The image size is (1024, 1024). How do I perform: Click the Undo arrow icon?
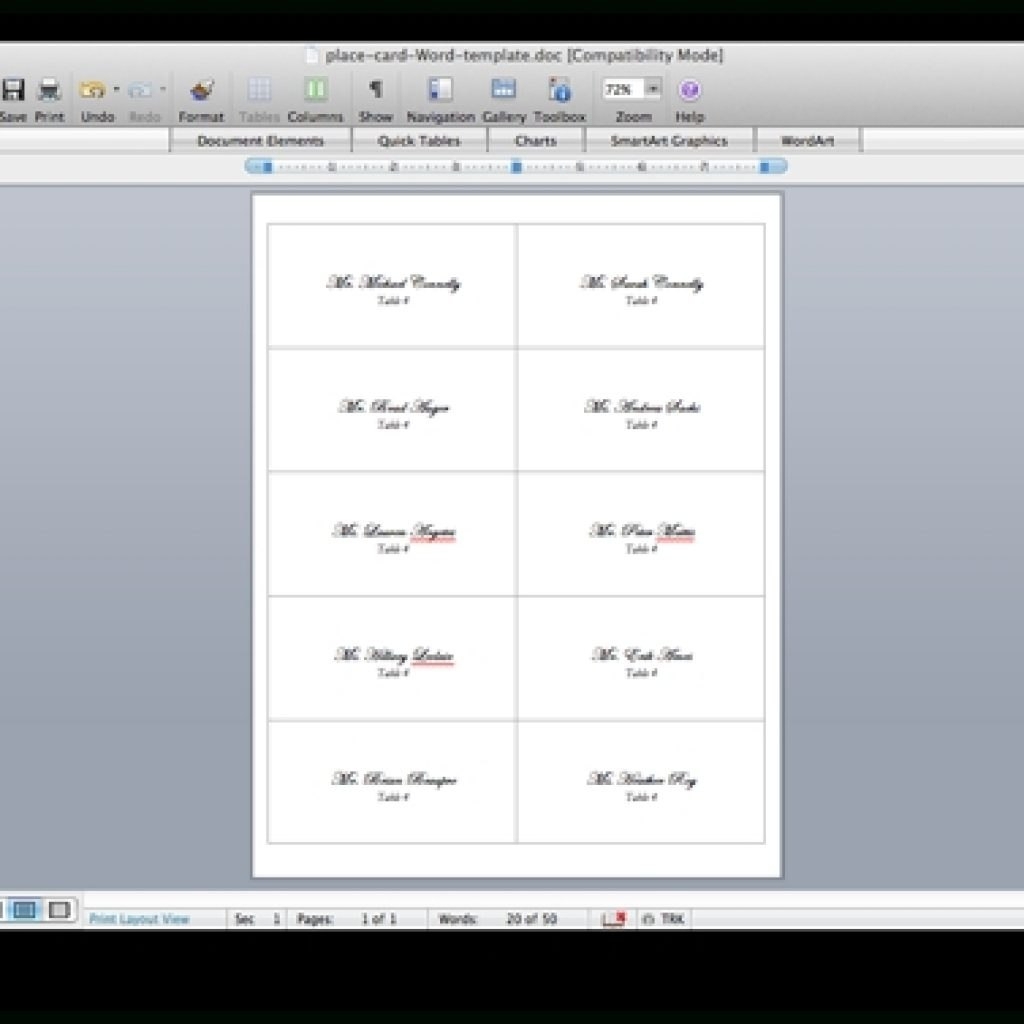click(x=93, y=91)
